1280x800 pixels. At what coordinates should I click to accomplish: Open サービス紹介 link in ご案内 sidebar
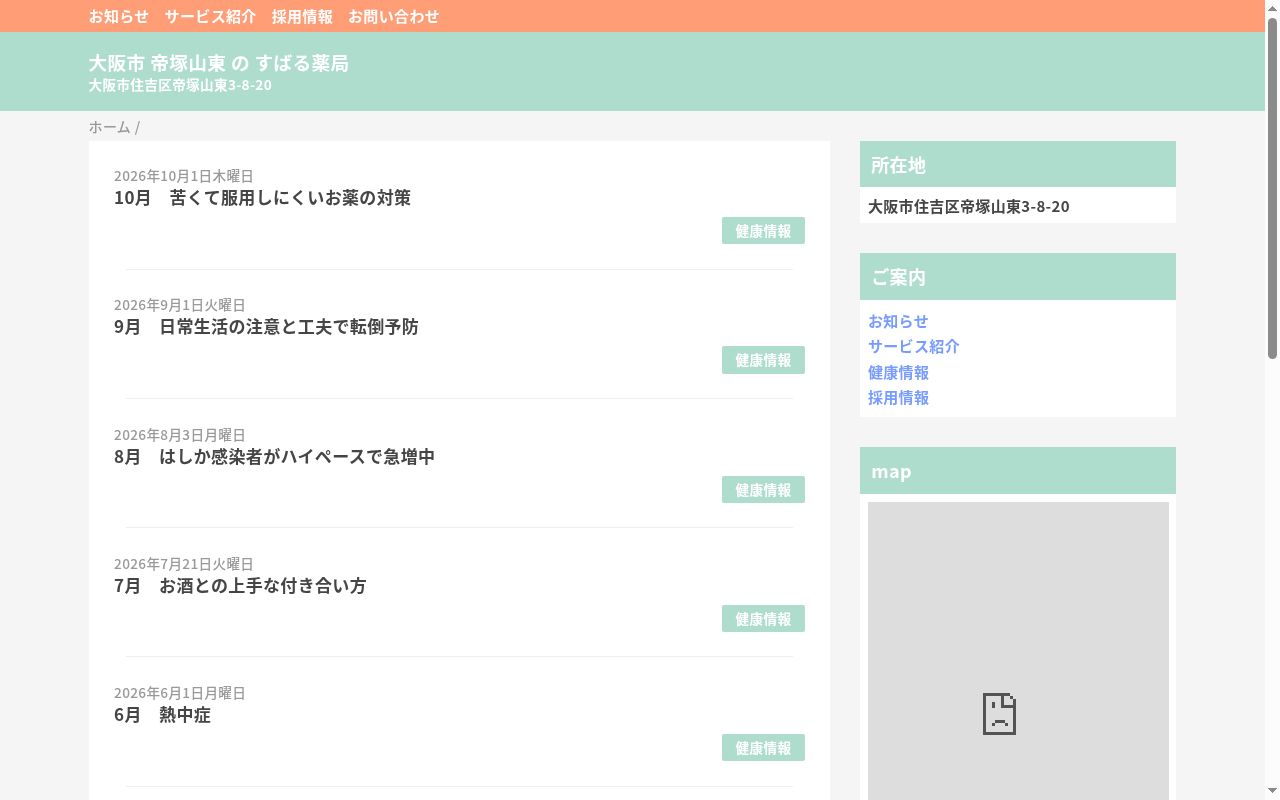914,346
